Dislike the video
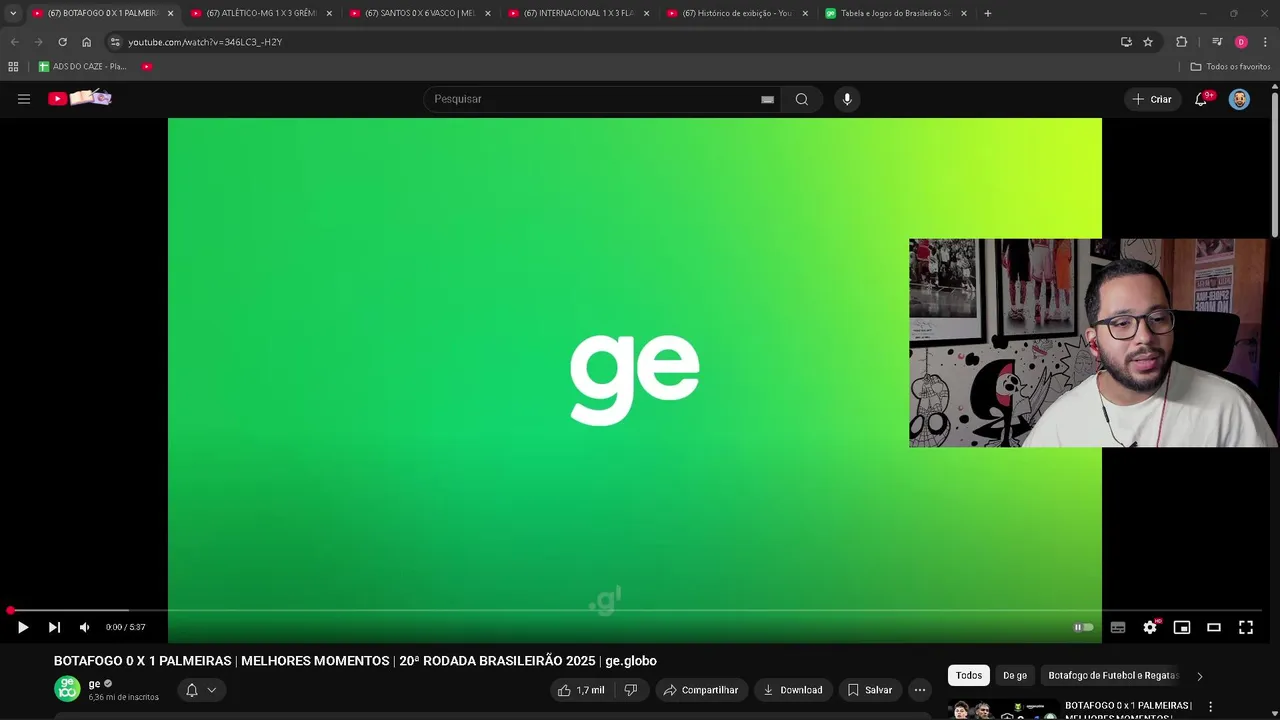The width and height of the screenshot is (1280, 720). 630,690
